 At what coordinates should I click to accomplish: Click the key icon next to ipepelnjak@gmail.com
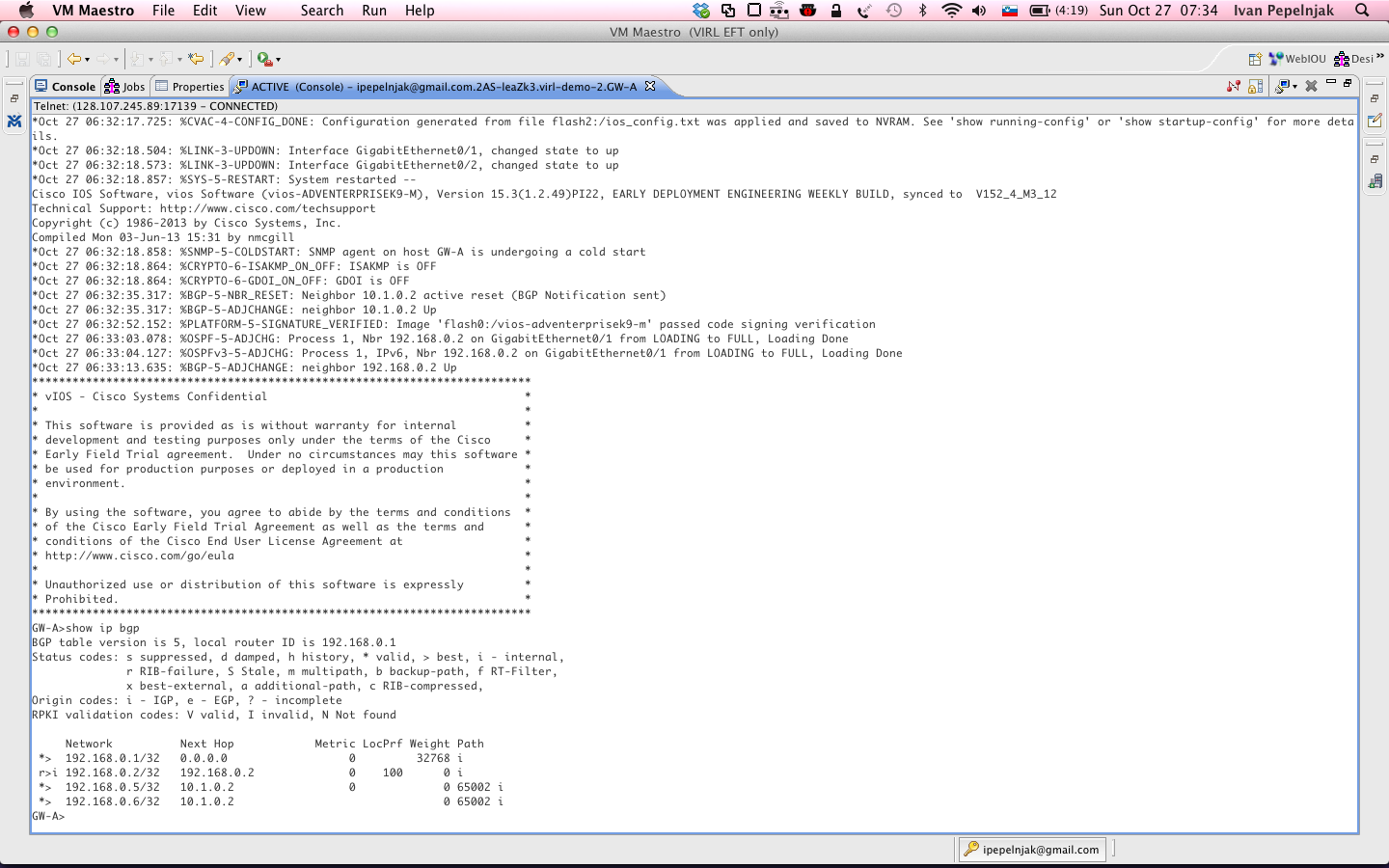[971, 849]
